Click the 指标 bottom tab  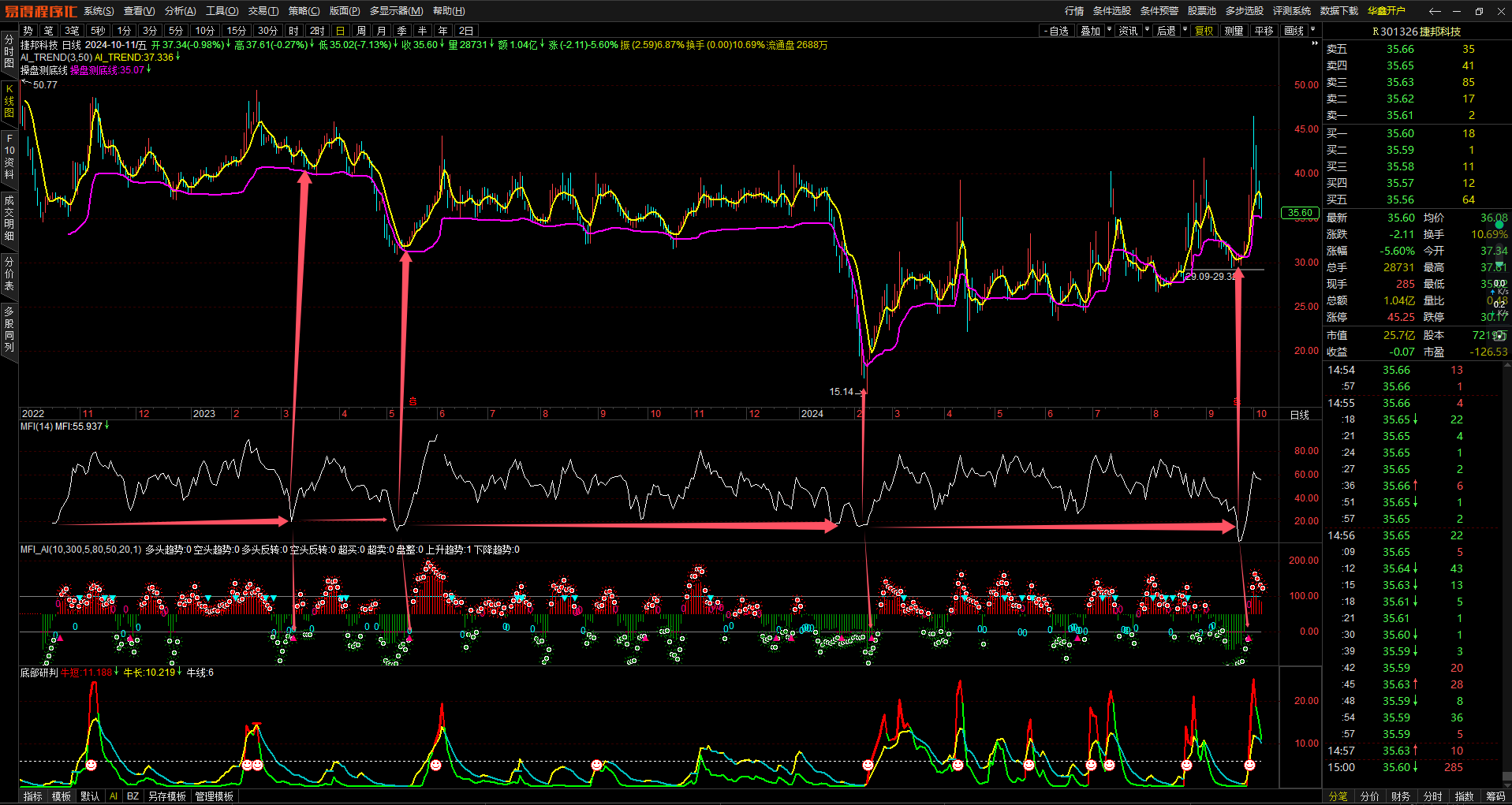pos(33,796)
